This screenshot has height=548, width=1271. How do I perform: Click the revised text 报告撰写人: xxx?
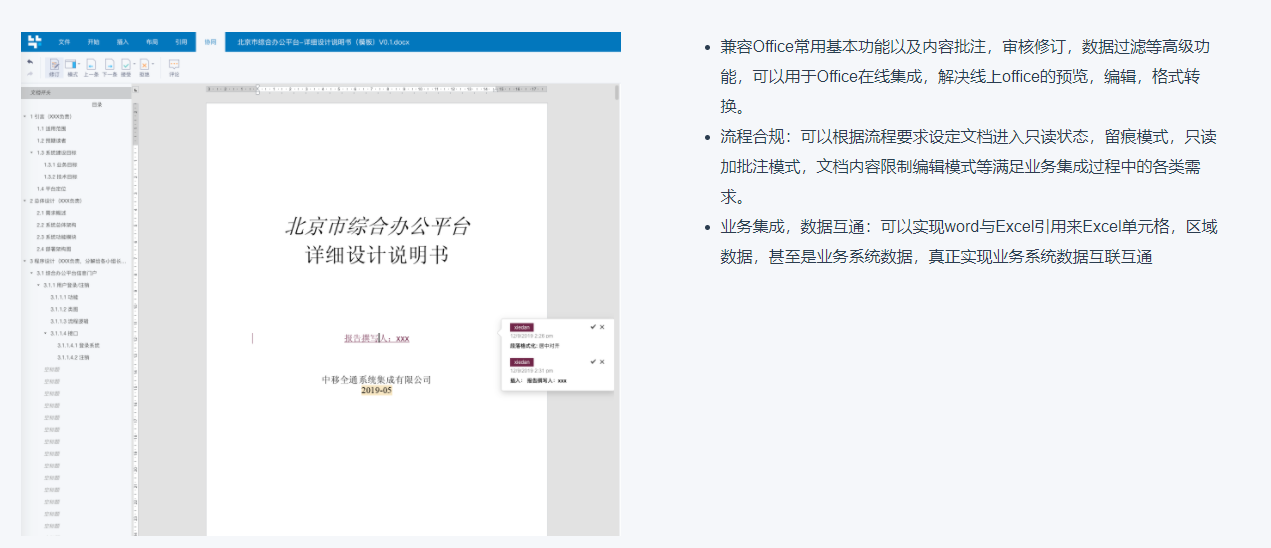[377, 338]
